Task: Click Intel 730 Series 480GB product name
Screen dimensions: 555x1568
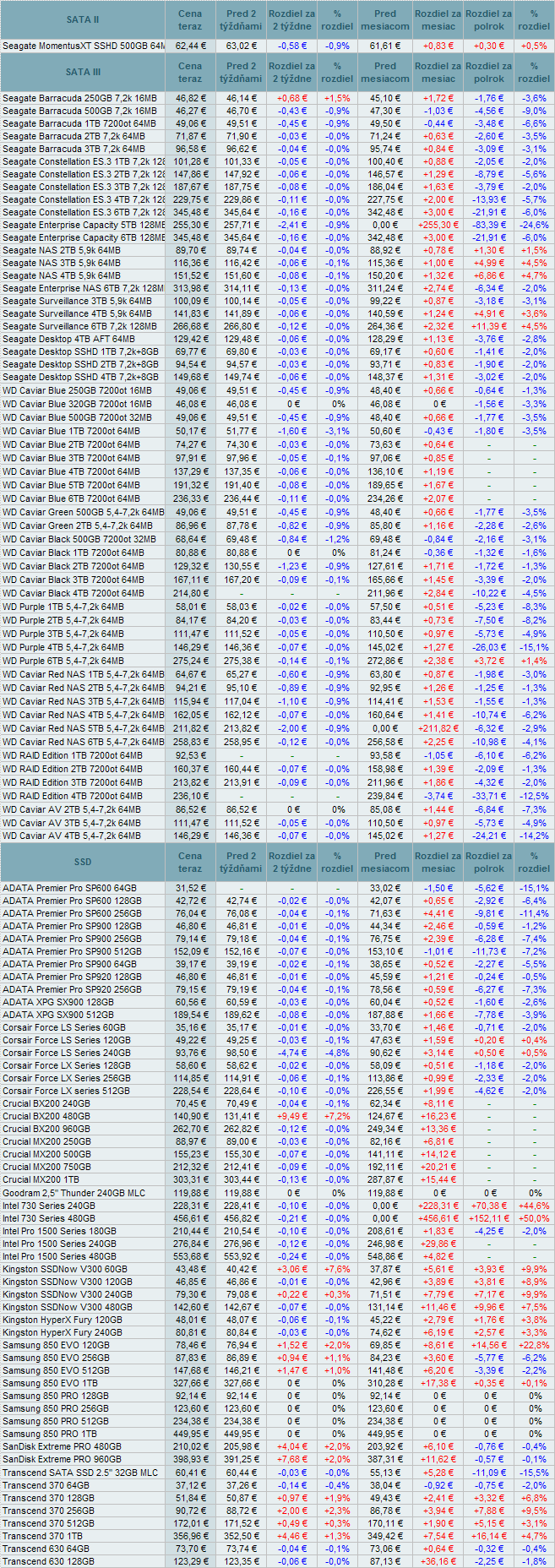Action: pyautogui.click(x=49, y=1218)
